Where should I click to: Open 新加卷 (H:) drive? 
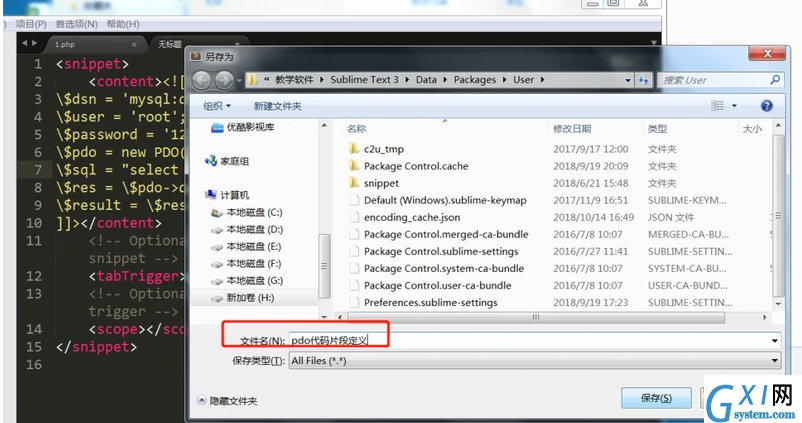click(x=243, y=298)
